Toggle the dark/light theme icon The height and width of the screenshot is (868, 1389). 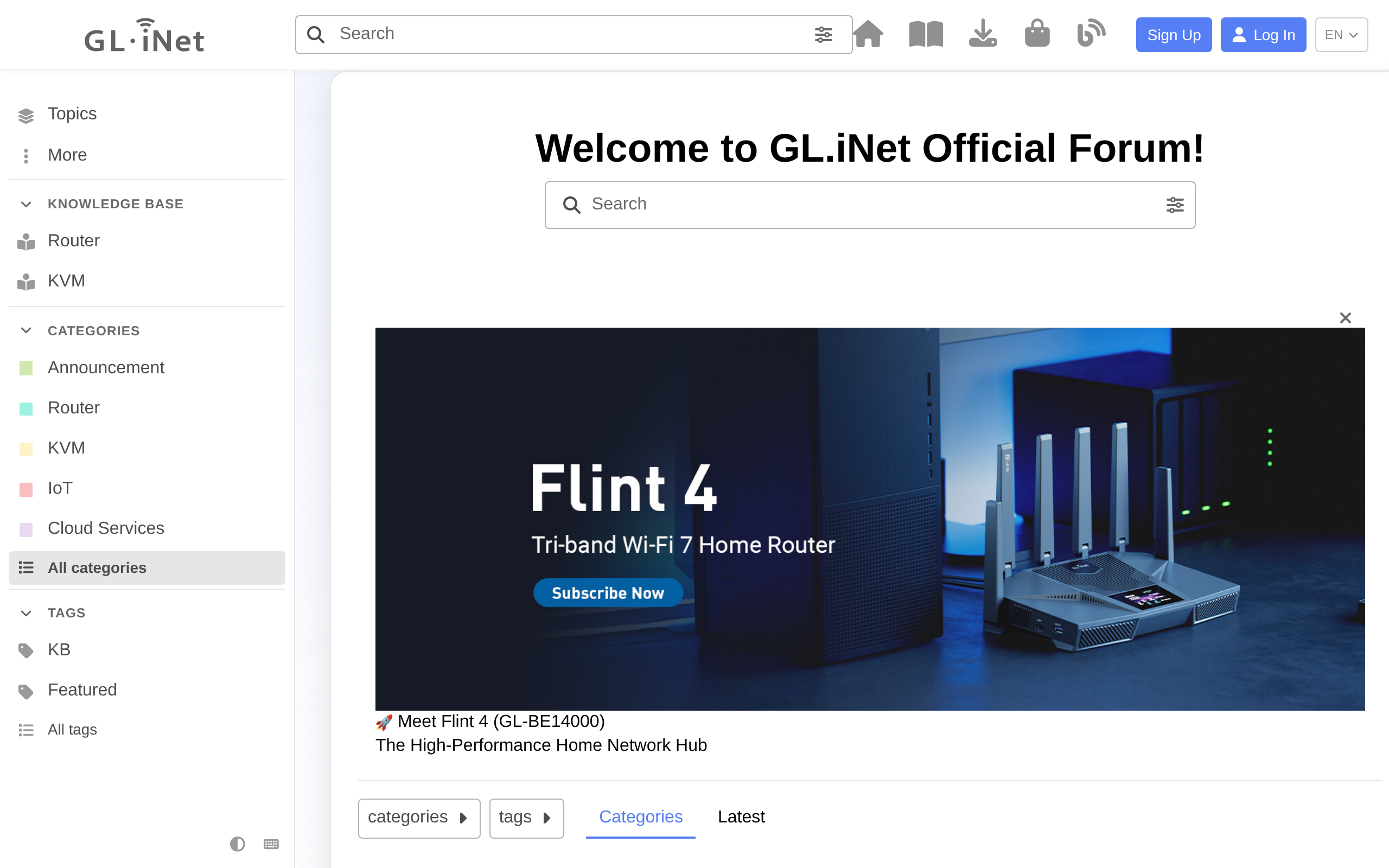coord(237,843)
